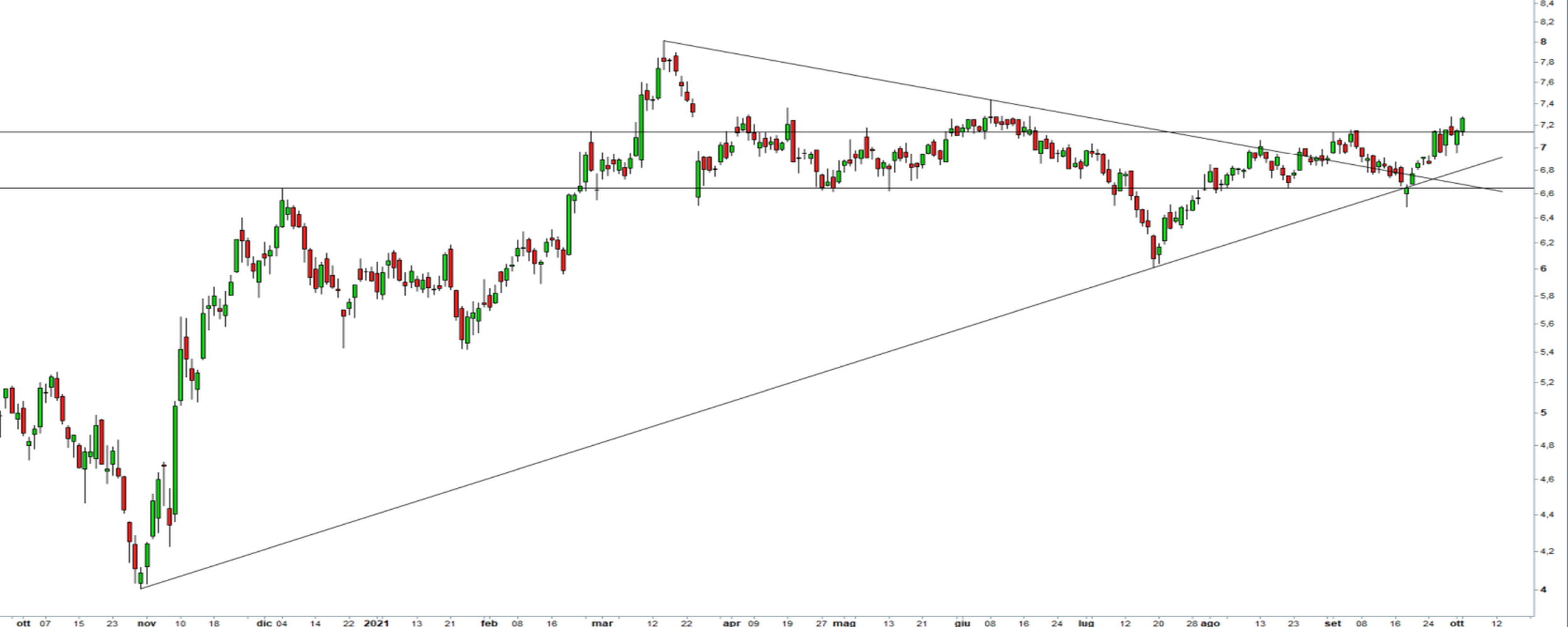Click the 'feb' month label
The width and height of the screenshot is (1568, 627).
(489, 623)
